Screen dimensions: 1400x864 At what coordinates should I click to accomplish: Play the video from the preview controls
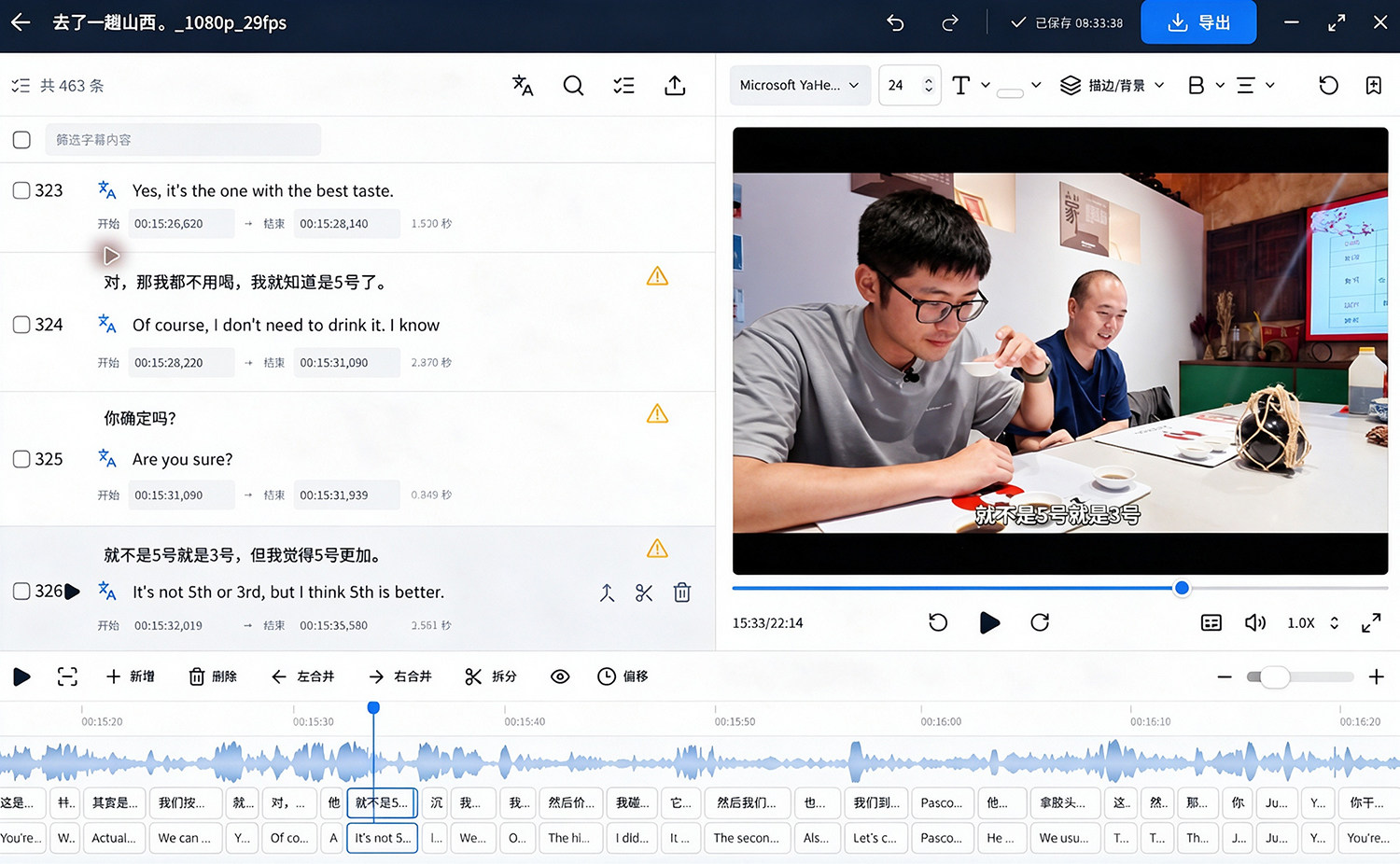click(x=989, y=622)
